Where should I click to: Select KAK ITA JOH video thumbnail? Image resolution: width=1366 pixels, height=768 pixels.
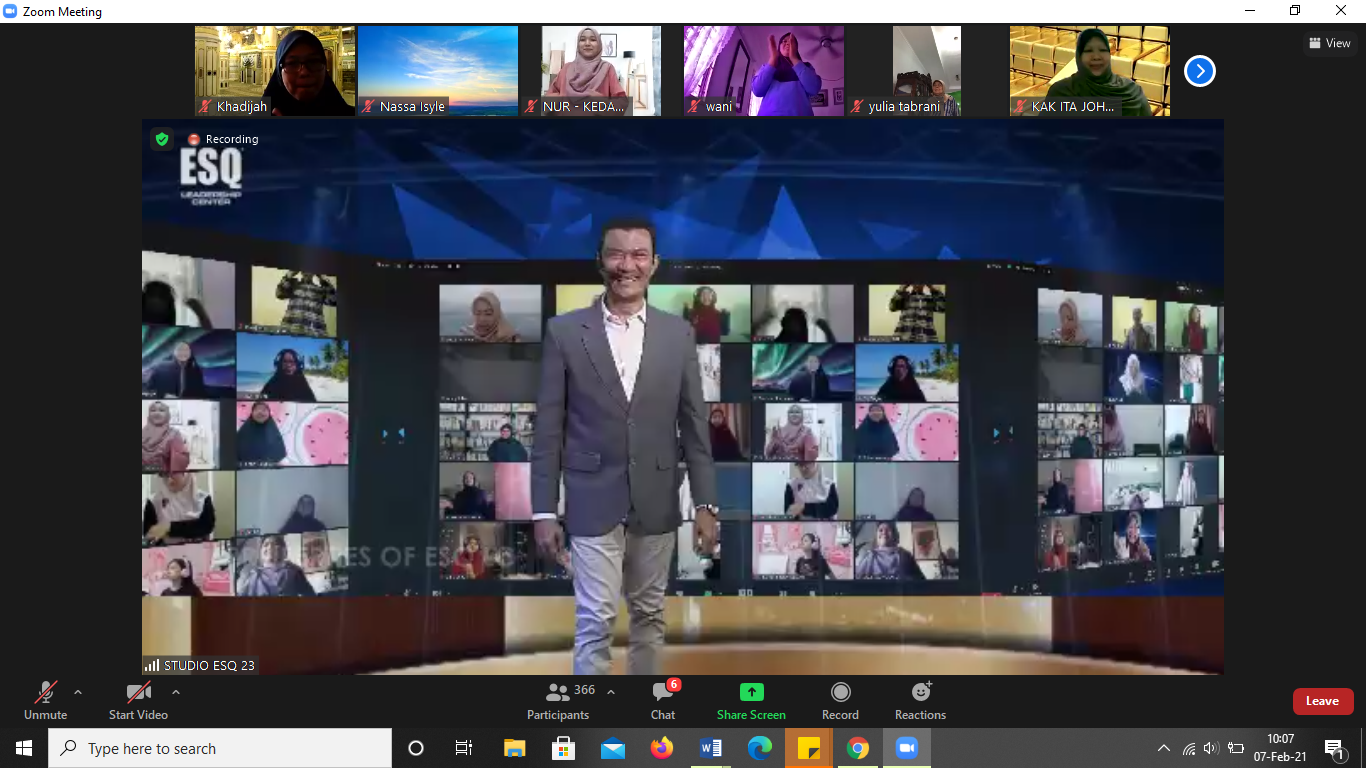tap(1089, 71)
